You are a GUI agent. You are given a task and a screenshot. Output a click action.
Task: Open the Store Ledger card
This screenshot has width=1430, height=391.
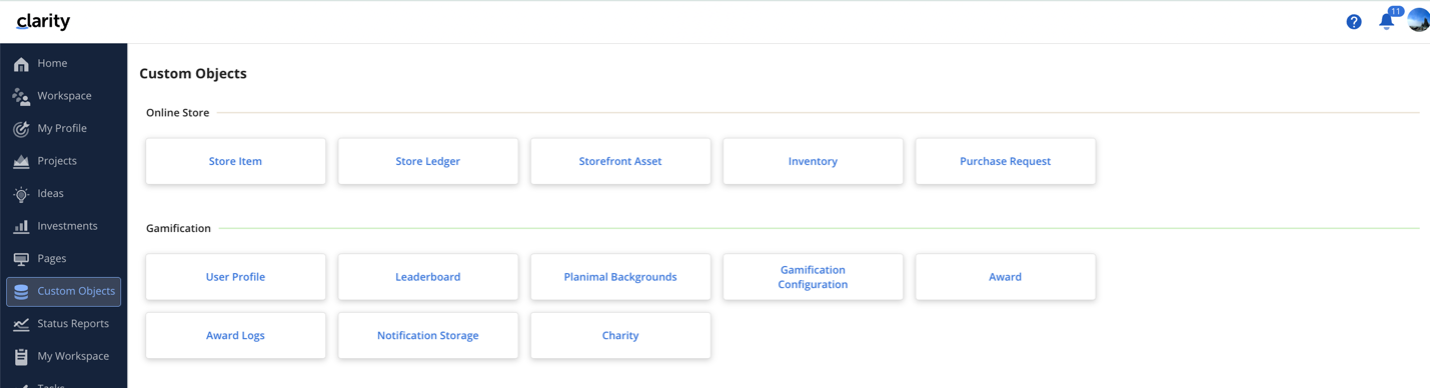pos(428,161)
